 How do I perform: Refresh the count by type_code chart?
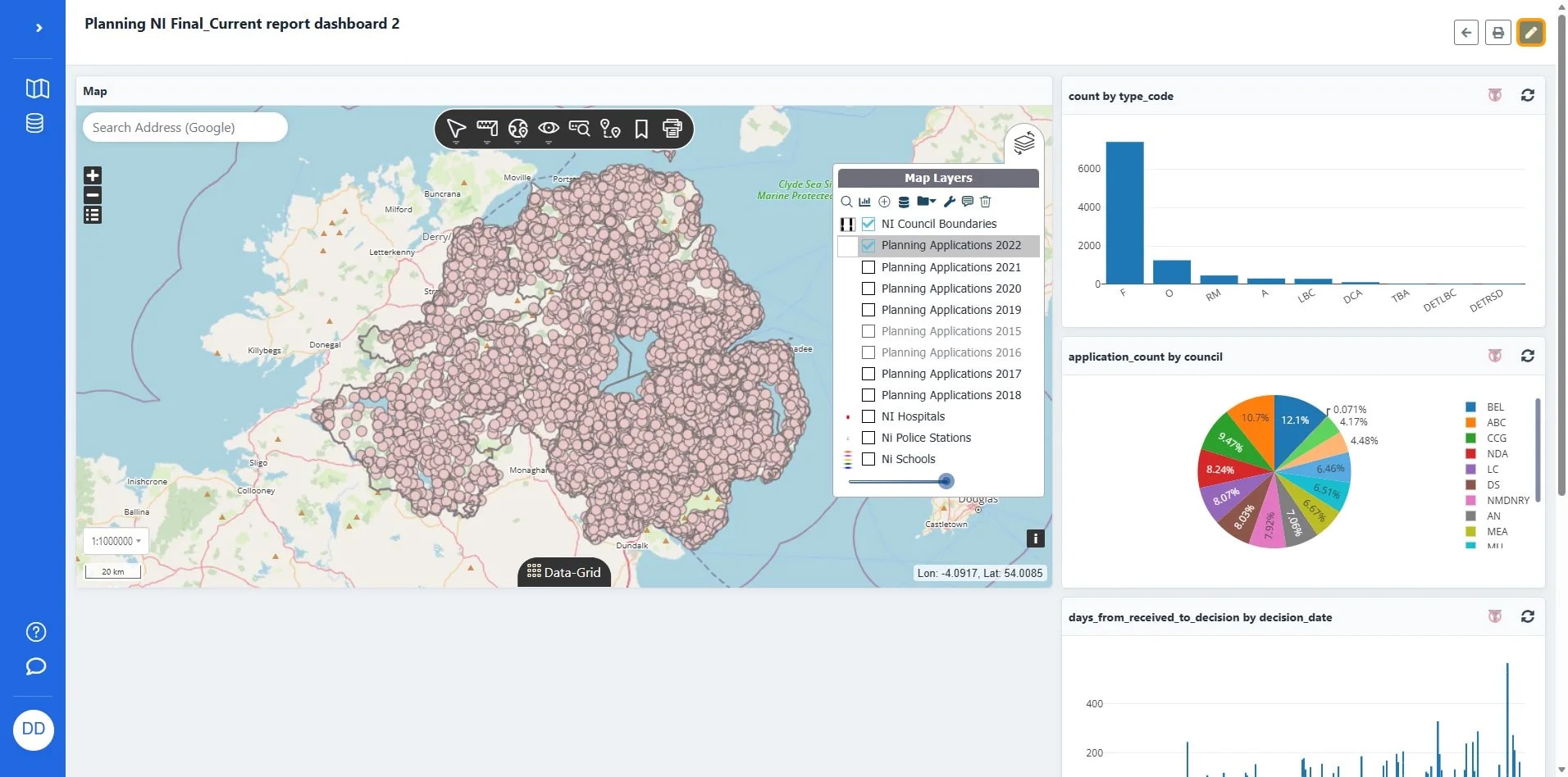pyautogui.click(x=1528, y=95)
